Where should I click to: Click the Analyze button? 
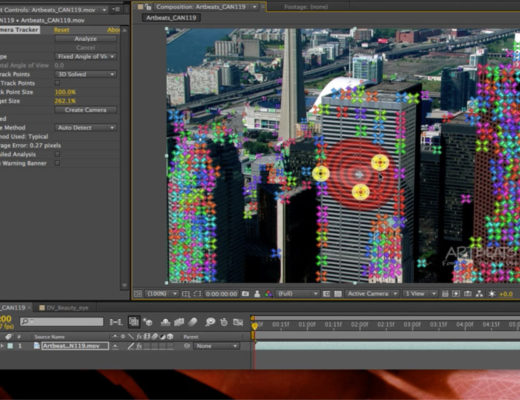[86, 39]
